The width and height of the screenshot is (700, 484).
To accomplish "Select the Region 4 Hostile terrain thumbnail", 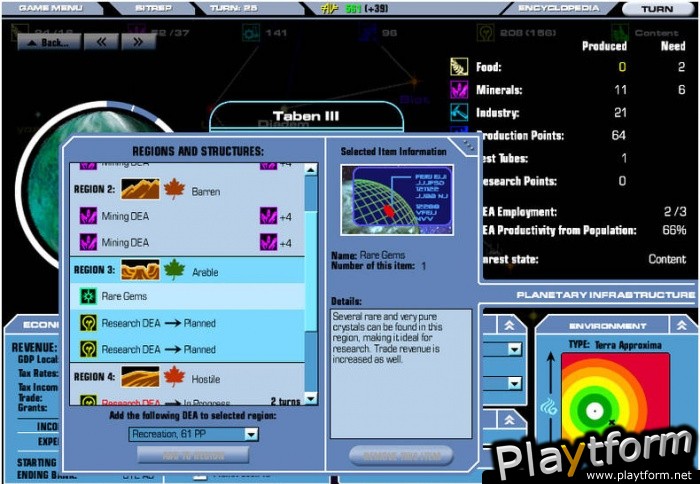I will 140,377.
